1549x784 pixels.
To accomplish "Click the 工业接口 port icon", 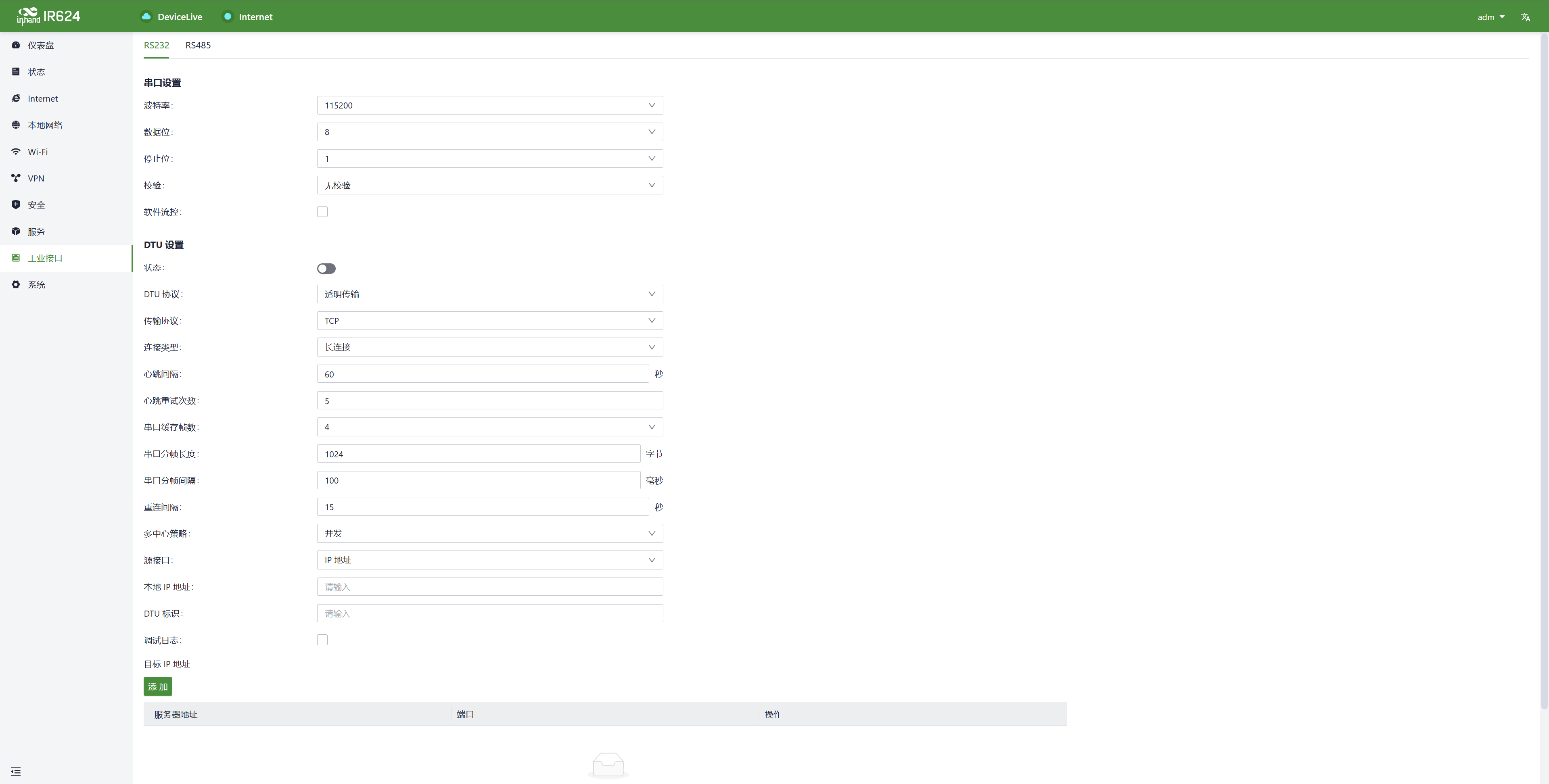I will [x=16, y=258].
